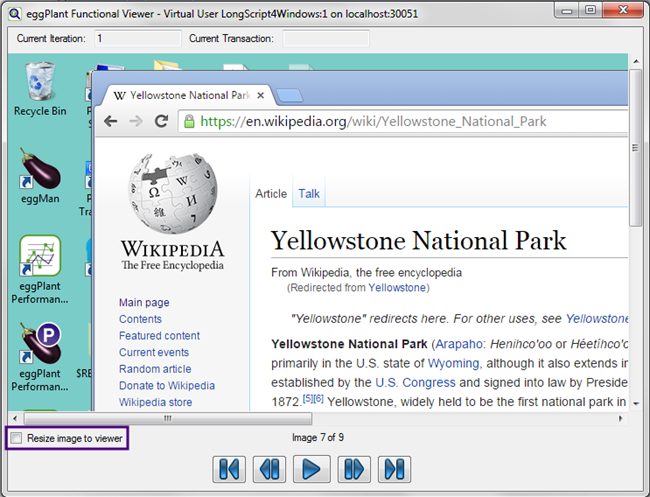Click the browser back arrow
The image size is (650, 497).
tap(109, 121)
